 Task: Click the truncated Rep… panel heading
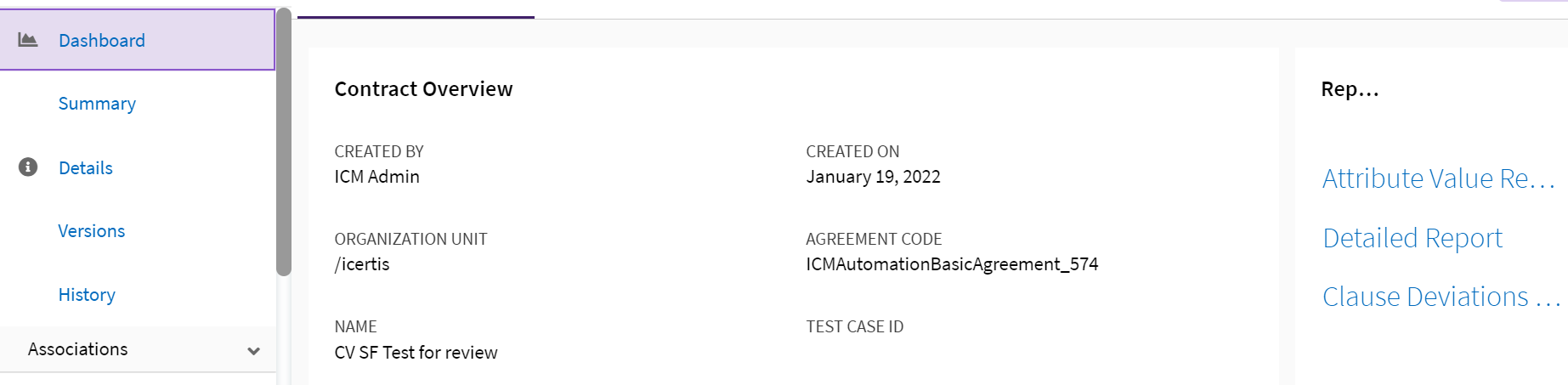pyautogui.click(x=1350, y=89)
